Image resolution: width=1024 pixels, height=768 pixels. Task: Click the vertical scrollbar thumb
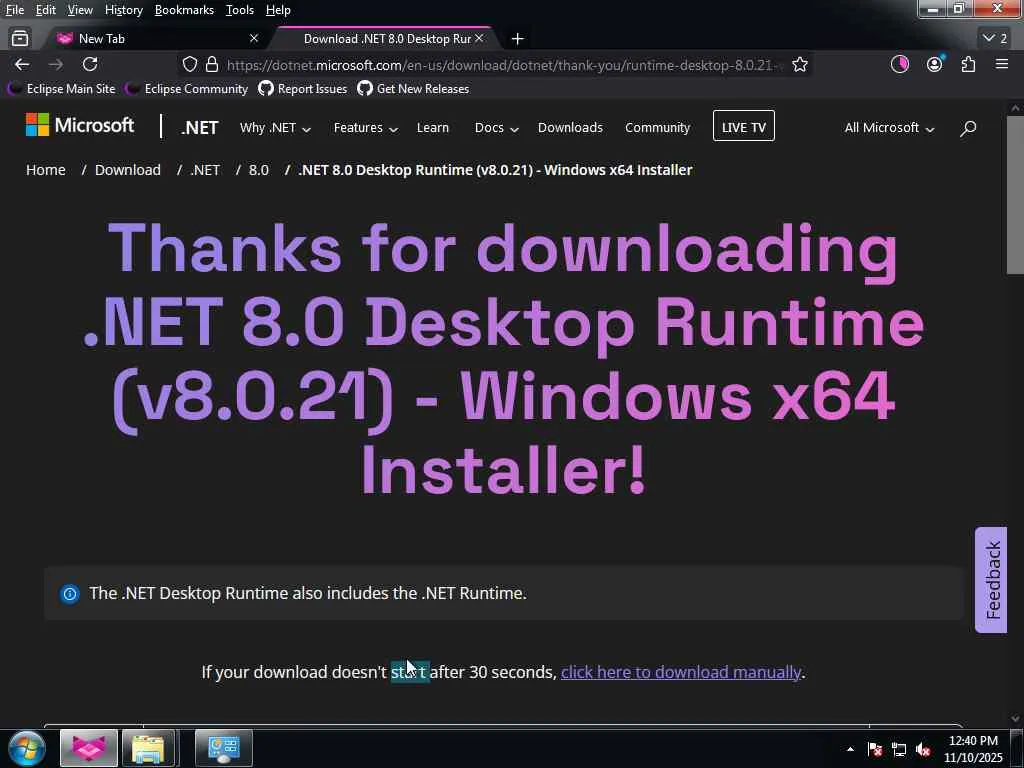pyautogui.click(x=1016, y=195)
